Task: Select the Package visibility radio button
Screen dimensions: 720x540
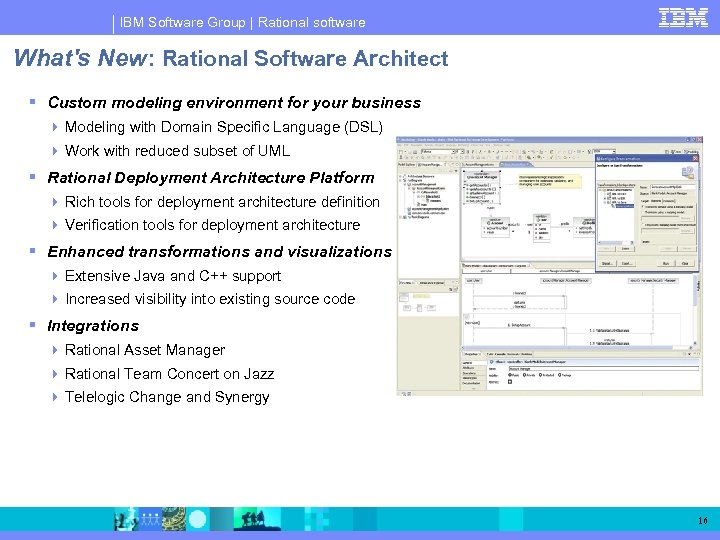Action: click(560, 375)
